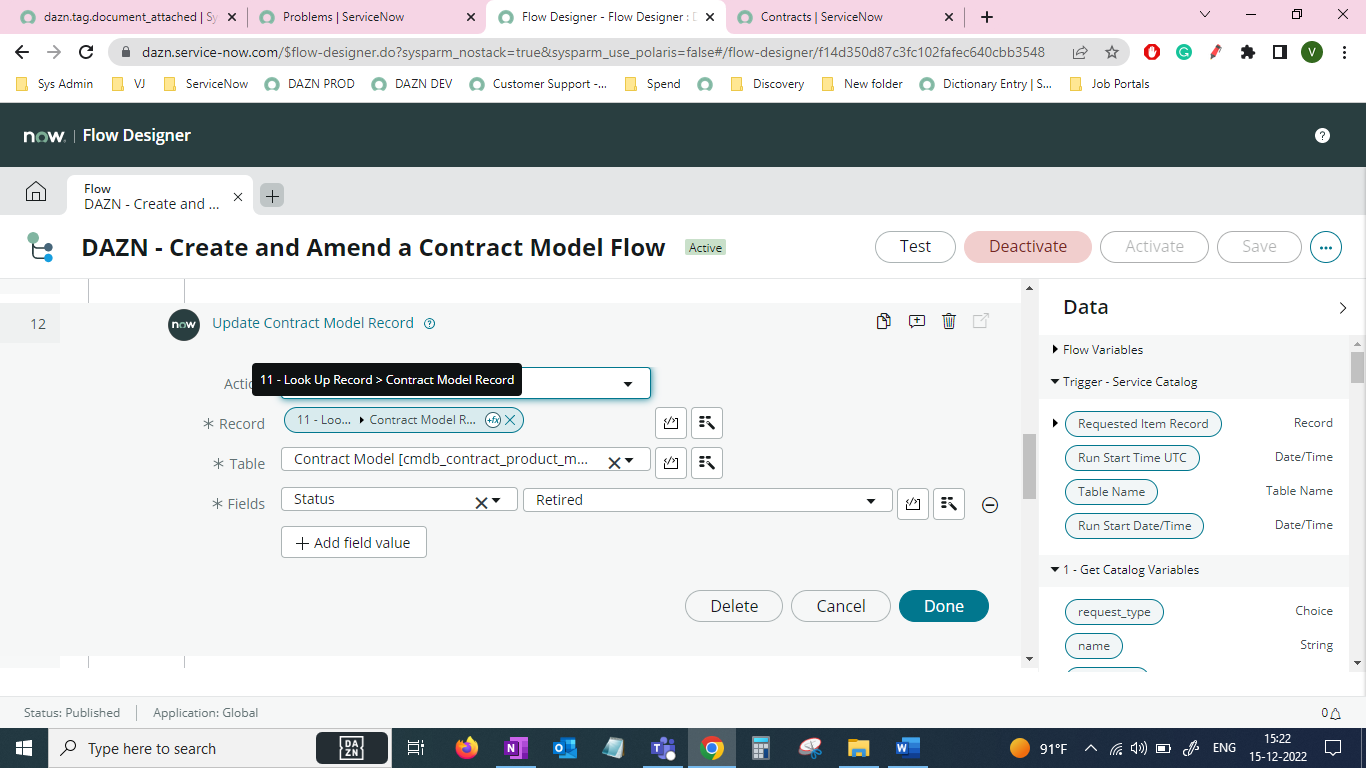Open the Flow Designer help icon

(1322, 135)
